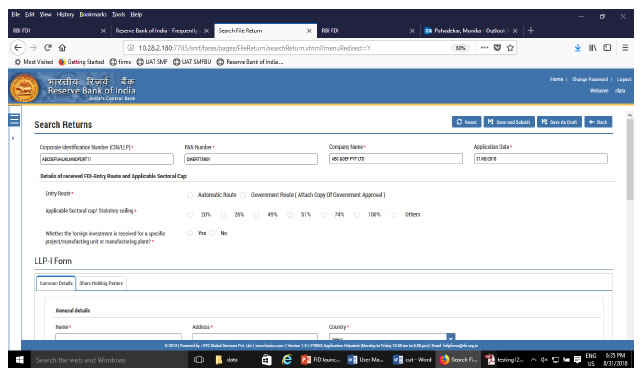644x375 pixels.
Task: Click the page vertical scrollbar thumb
Action: (630, 159)
